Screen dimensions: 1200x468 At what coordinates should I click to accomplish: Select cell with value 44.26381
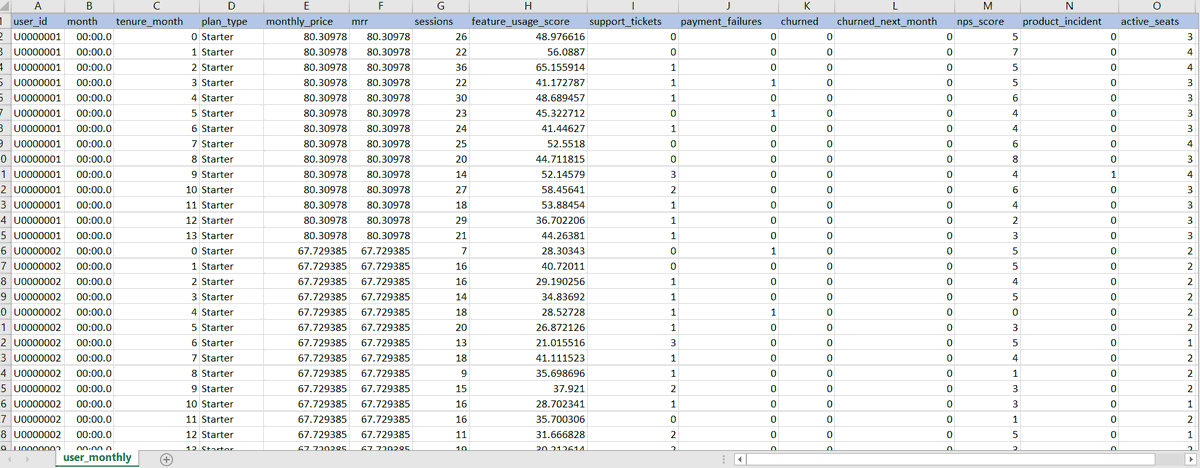coord(527,236)
